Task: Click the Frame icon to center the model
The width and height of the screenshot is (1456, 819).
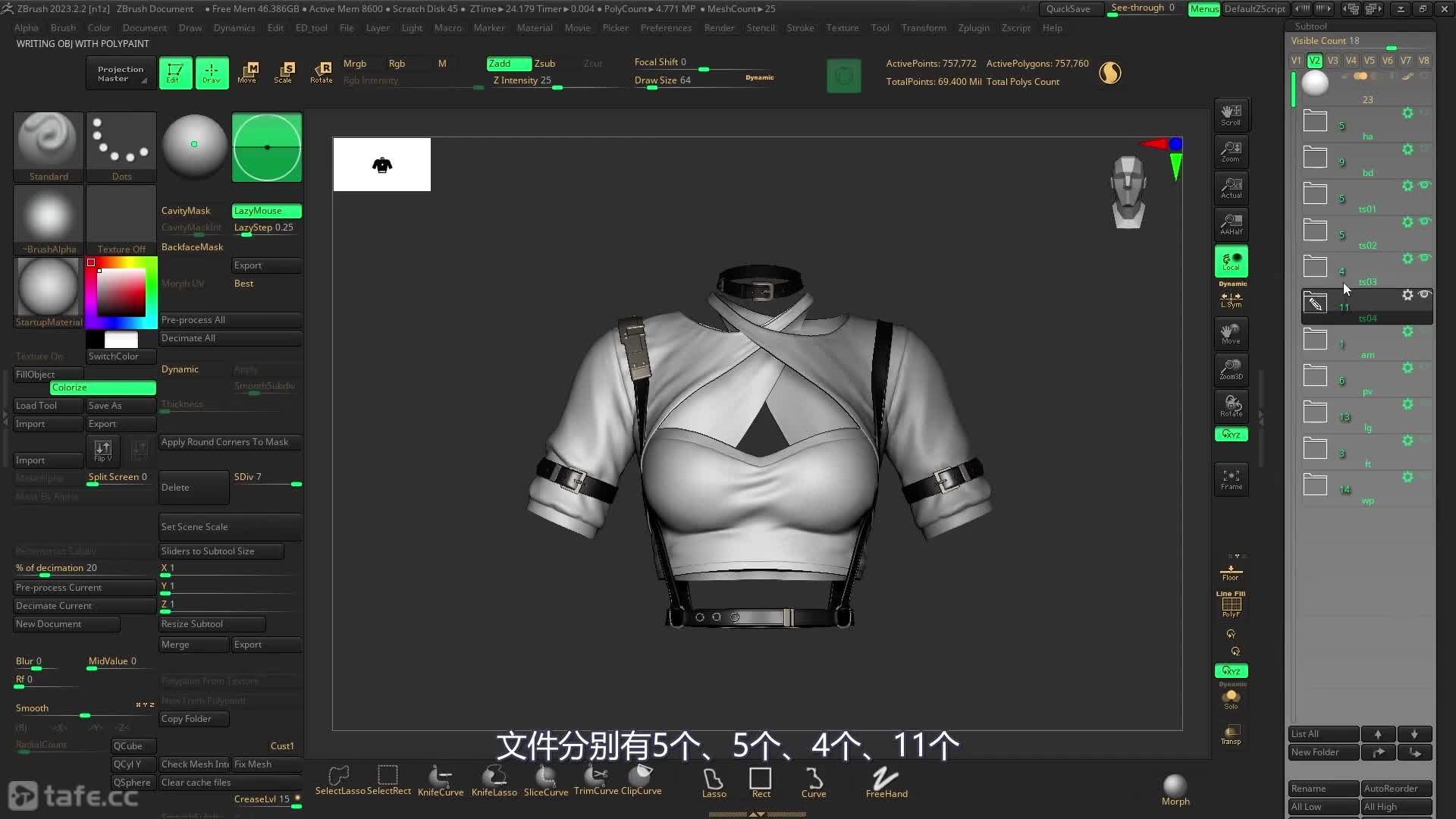Action: click(1231, 479)
